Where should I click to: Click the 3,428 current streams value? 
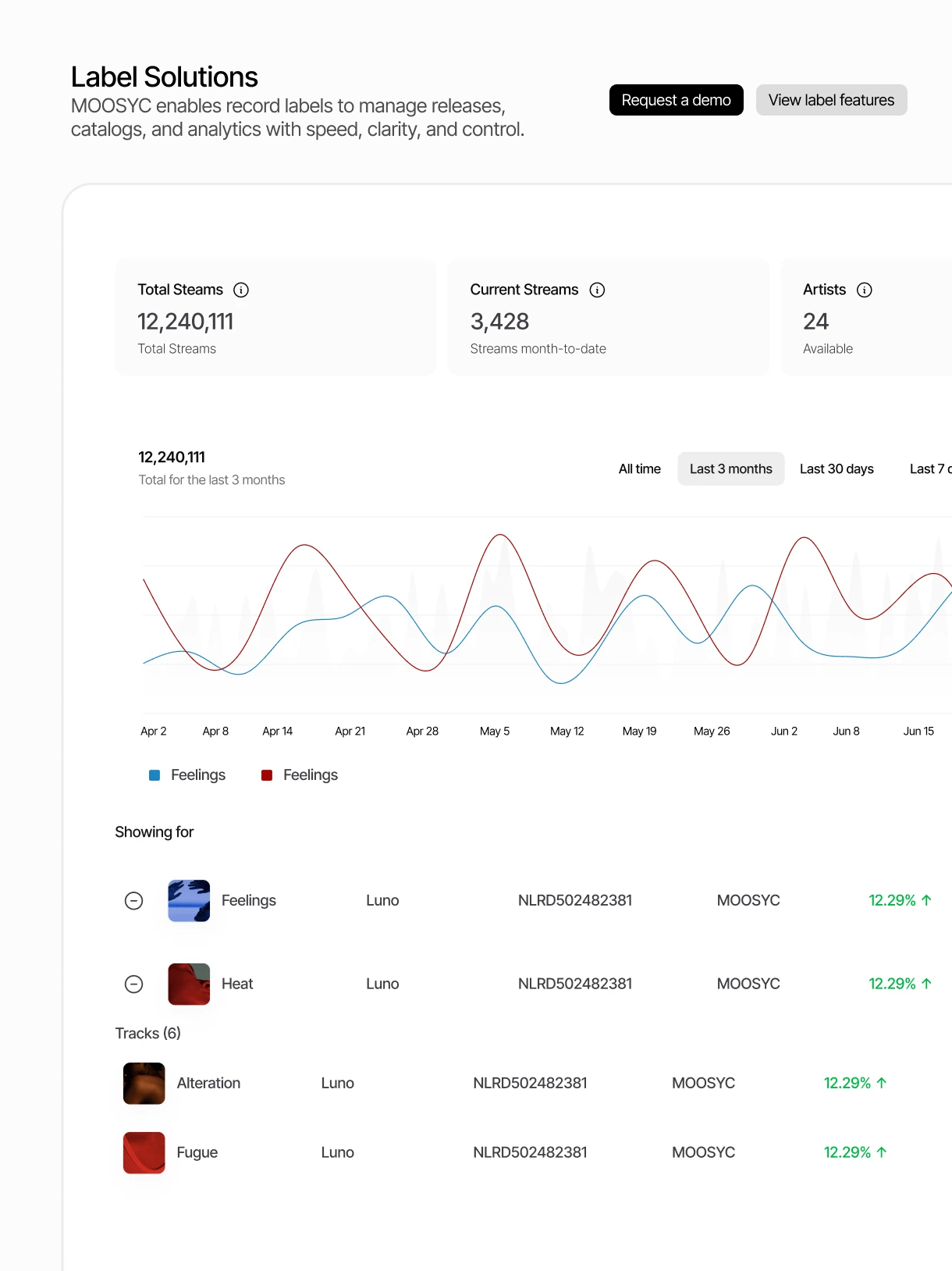499,322
